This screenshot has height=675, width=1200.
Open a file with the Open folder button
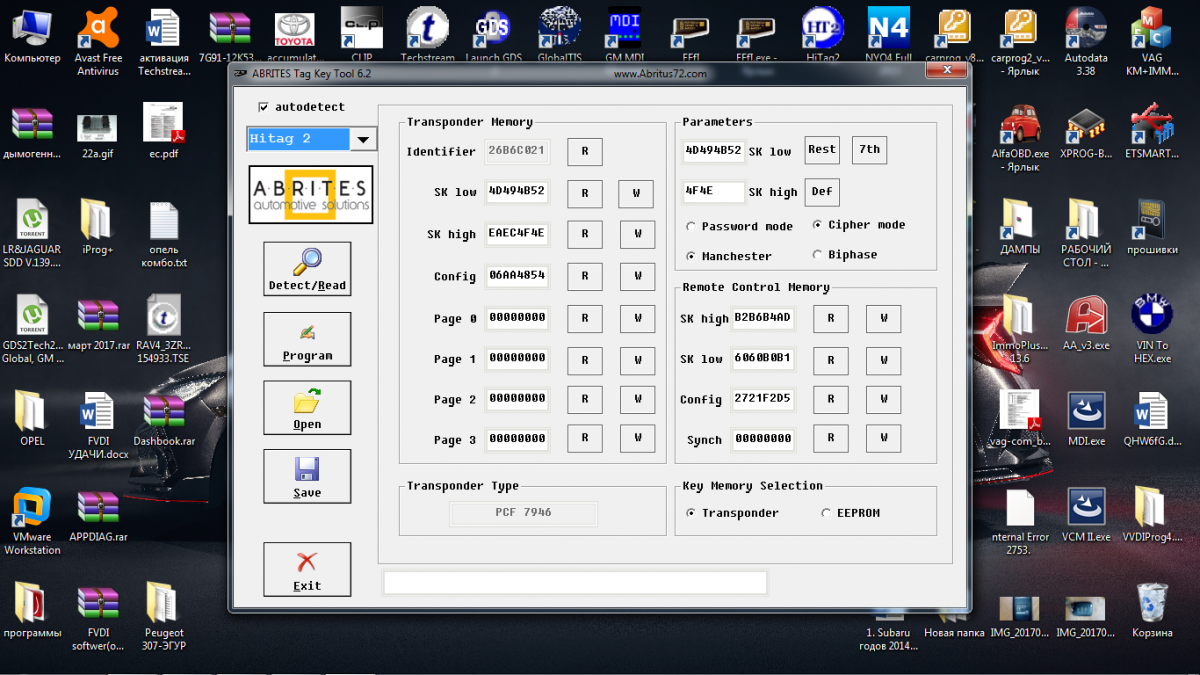point(307,408)
